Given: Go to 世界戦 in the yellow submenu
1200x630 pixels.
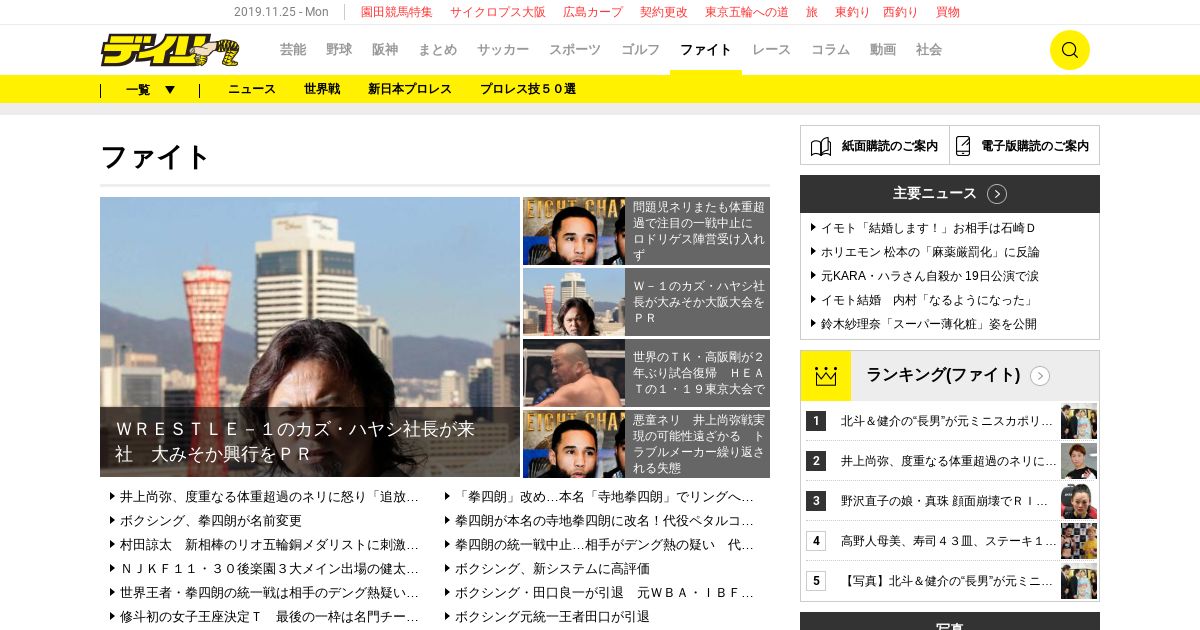Looking at the screenshot, I should coord(322,89).
